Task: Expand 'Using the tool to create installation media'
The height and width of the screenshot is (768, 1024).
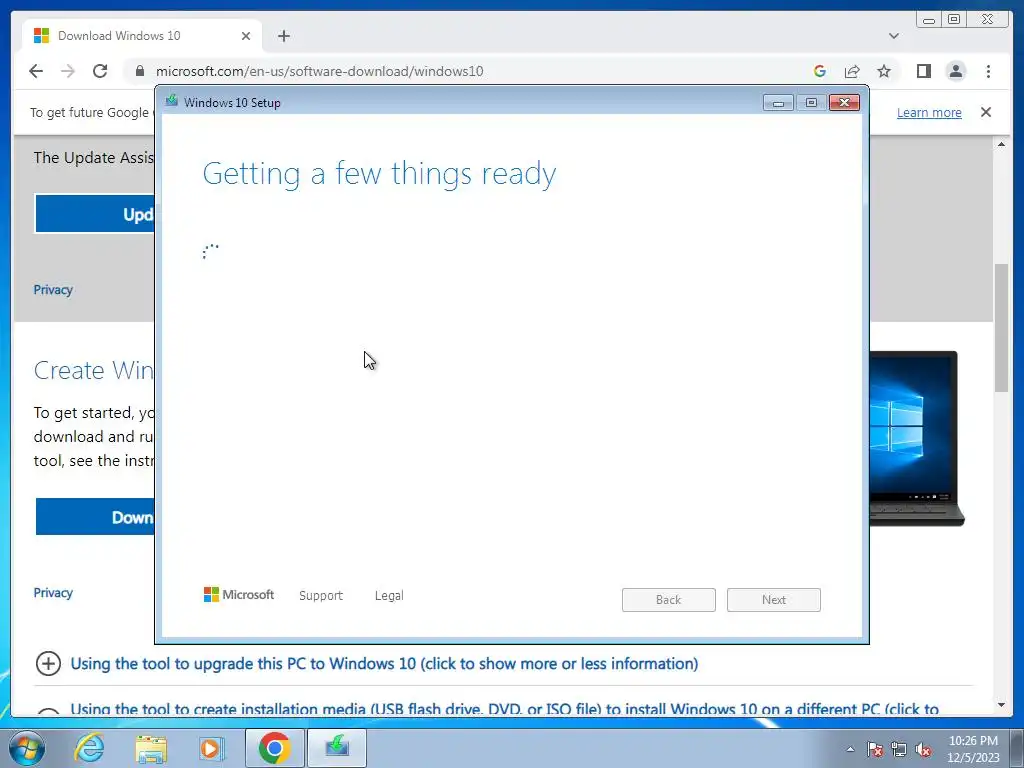Action: [x=504, y=709]
